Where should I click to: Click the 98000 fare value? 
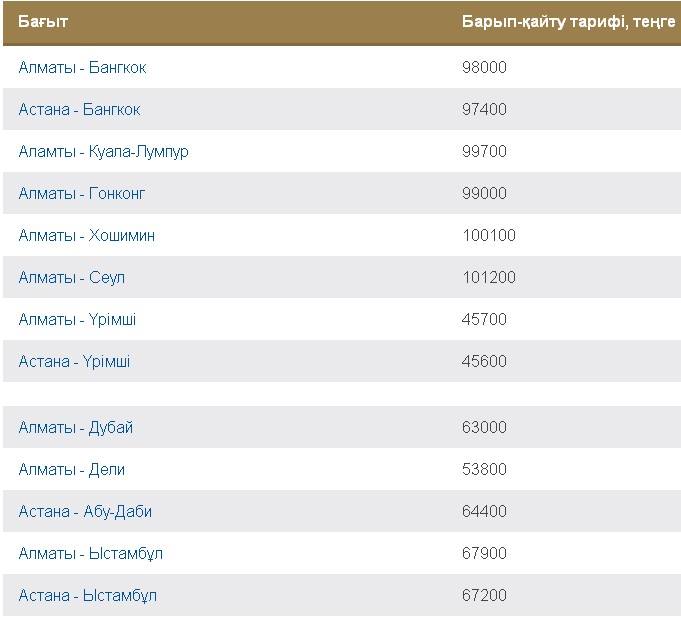pyautogui.click(x=484, y=68)
